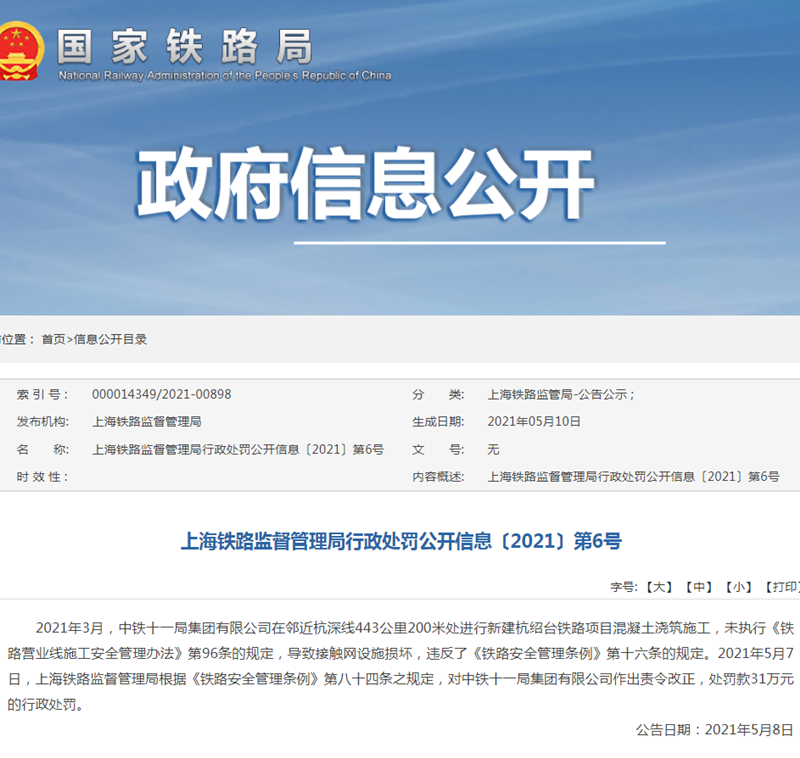
Task: Open 信息公开目录 breadcrumb link
Action: point(110,339)
